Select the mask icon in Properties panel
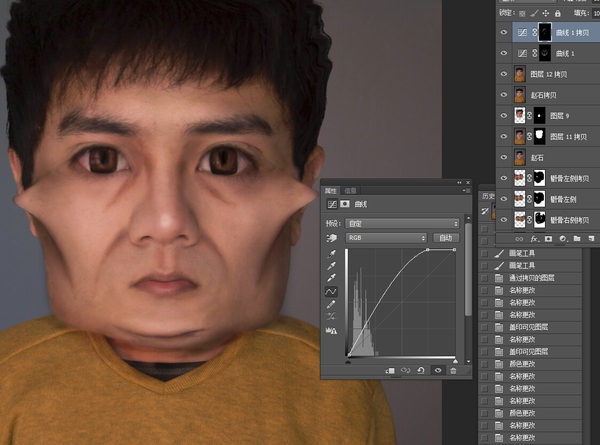The width and height of the screenshot is (600, 445). (x=345, y=204)
